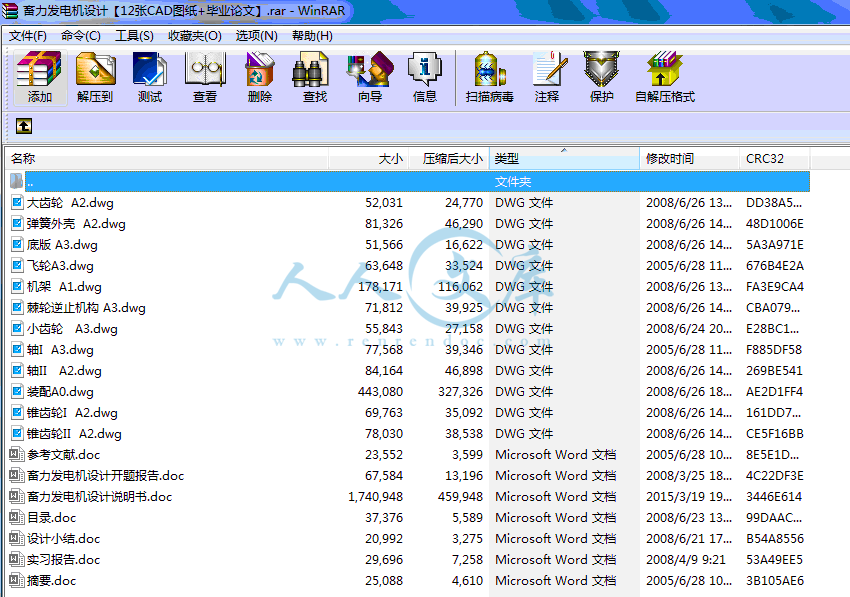Sort by CRC32 column header

coord(775,159)
